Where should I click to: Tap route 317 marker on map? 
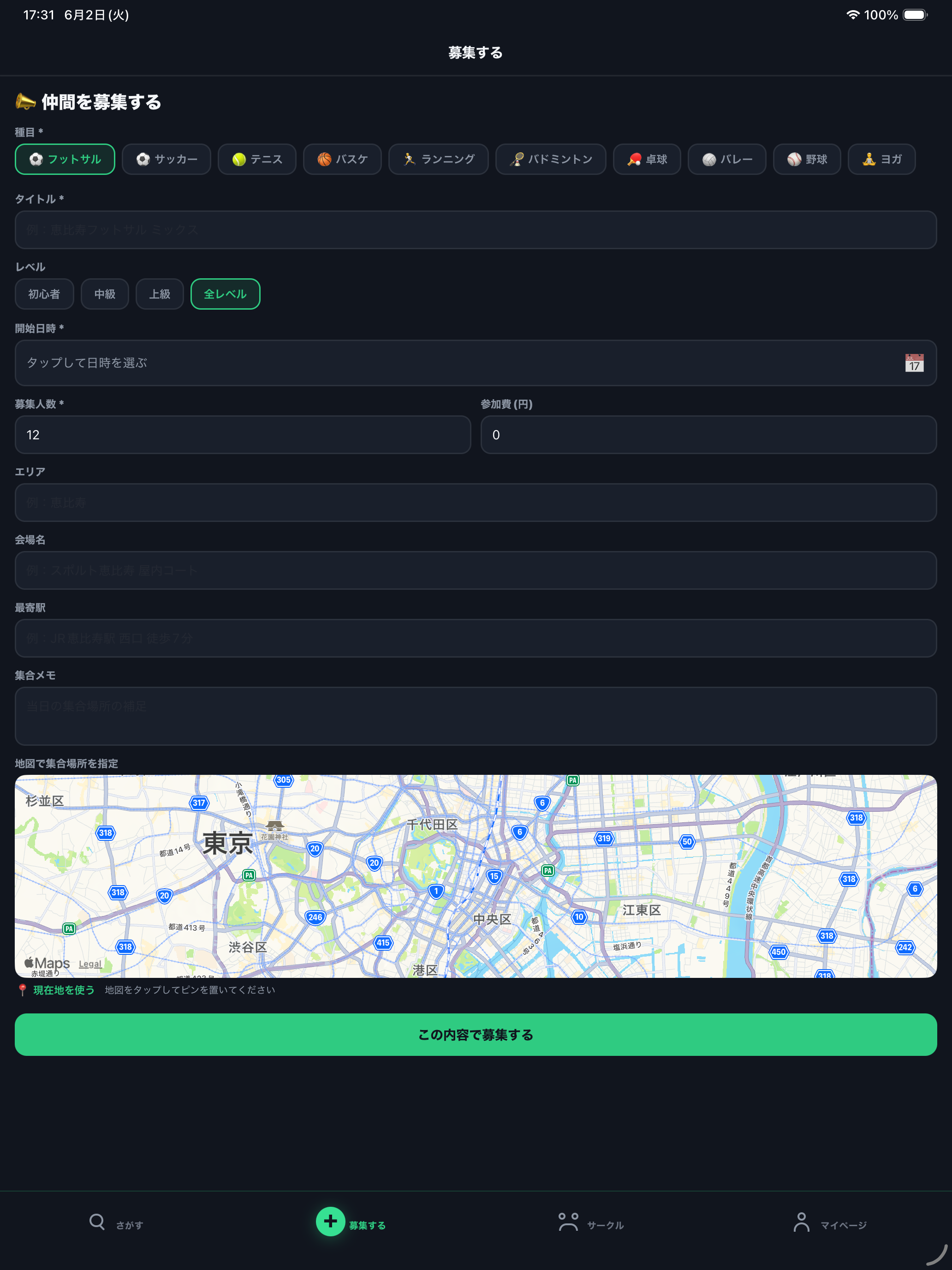(198, 803)
